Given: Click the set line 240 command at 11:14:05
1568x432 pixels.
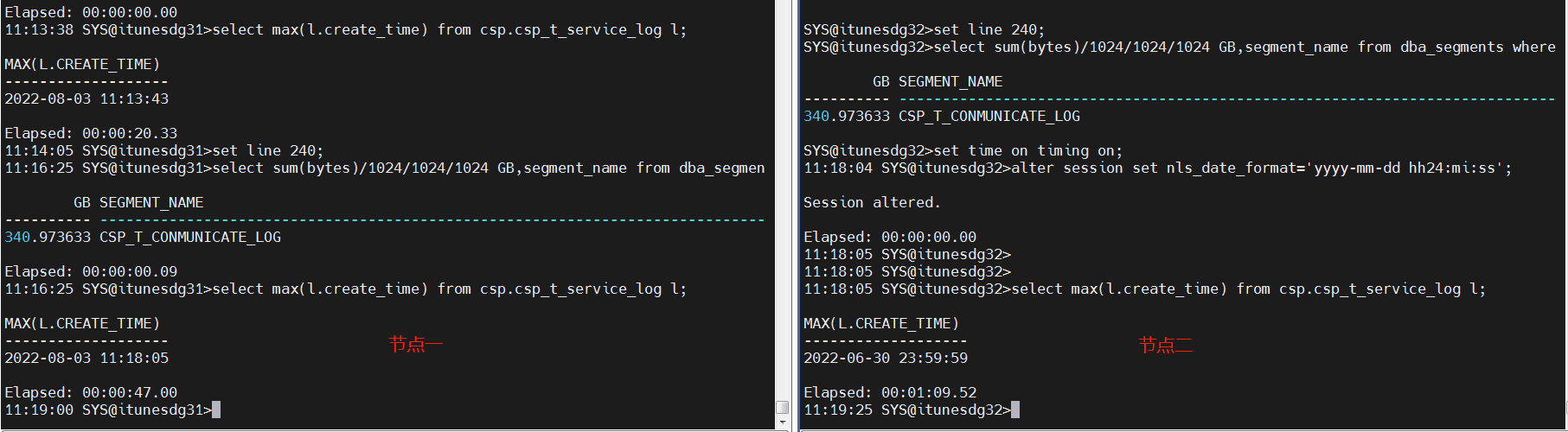Looking at the screenshot, I should (x=268, y=150).
